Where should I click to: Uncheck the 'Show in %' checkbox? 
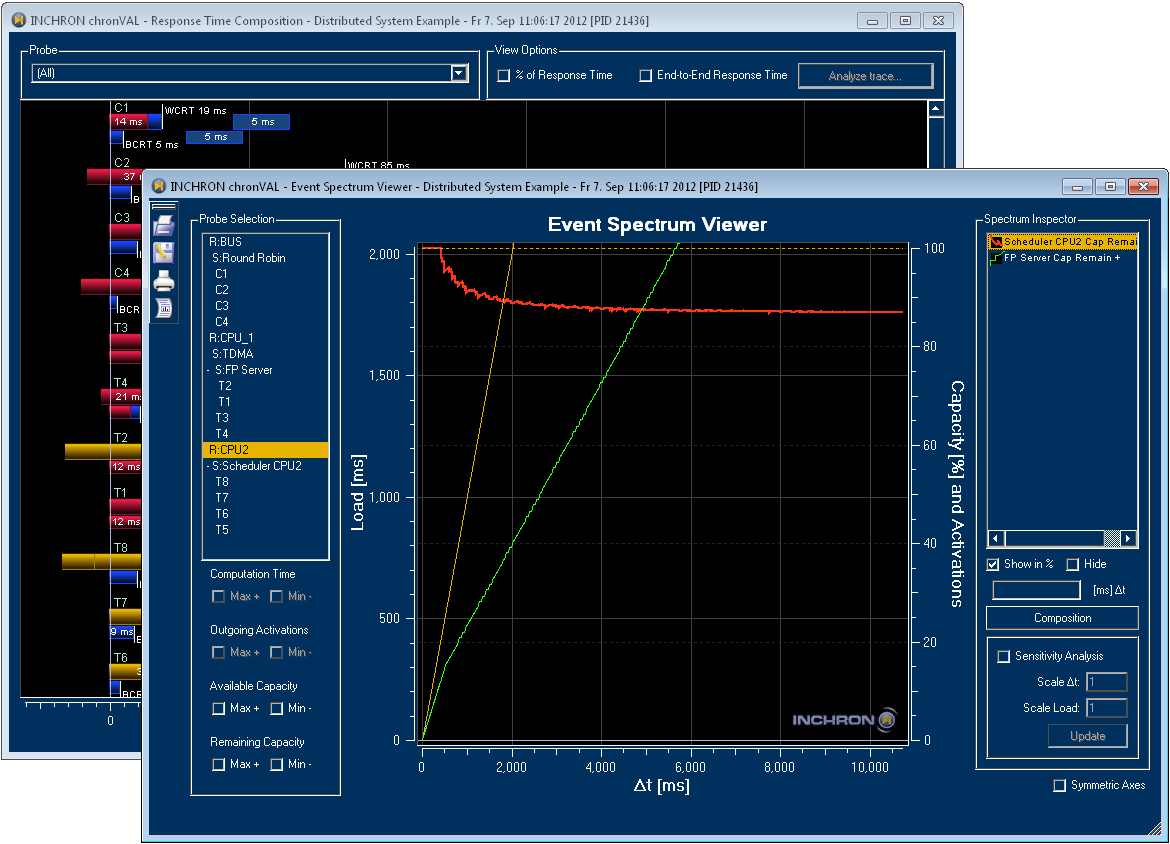pyautogui.click(x=993, y=564)
